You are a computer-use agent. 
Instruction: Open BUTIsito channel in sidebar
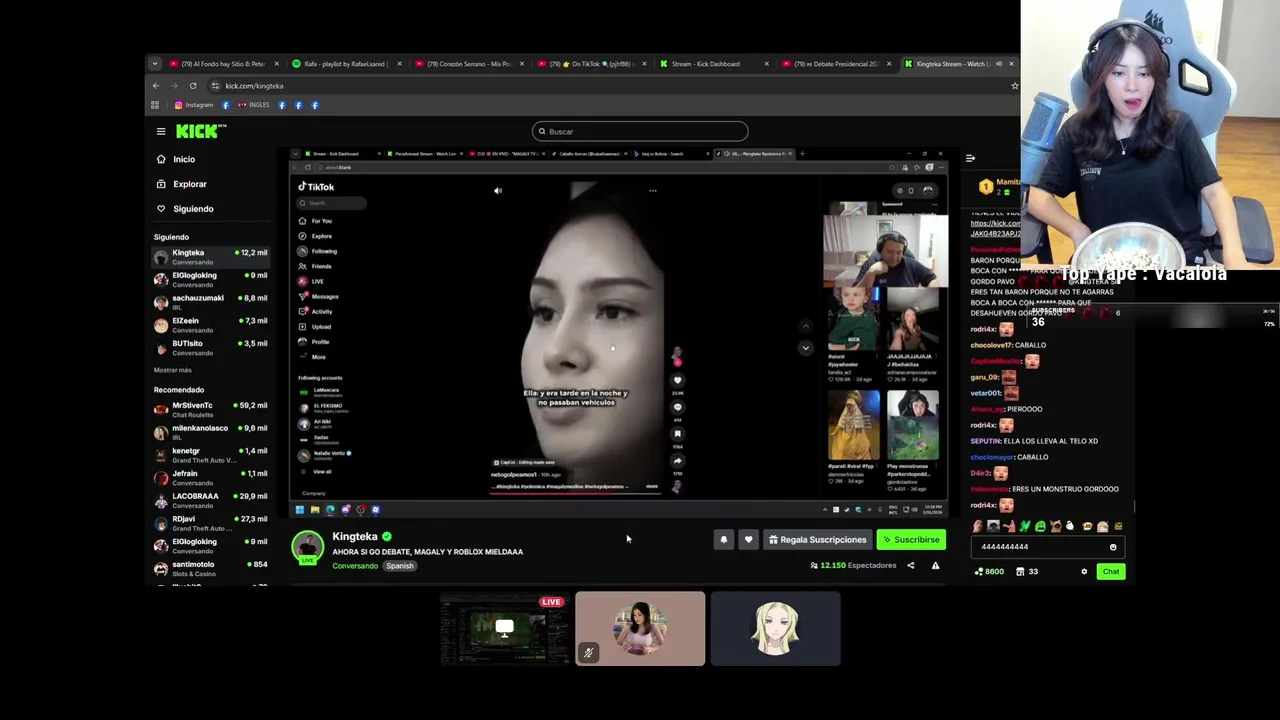(x=211, y=348)
